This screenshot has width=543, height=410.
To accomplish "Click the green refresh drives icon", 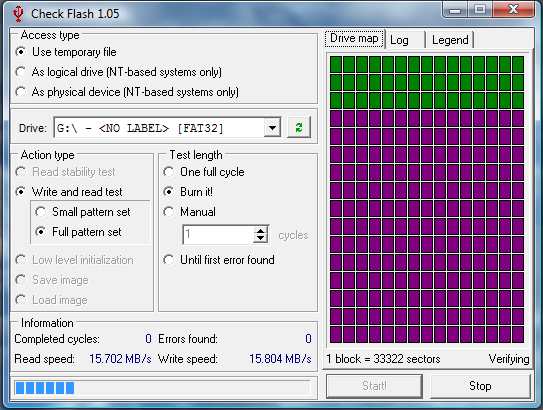I will pos(299,128).
